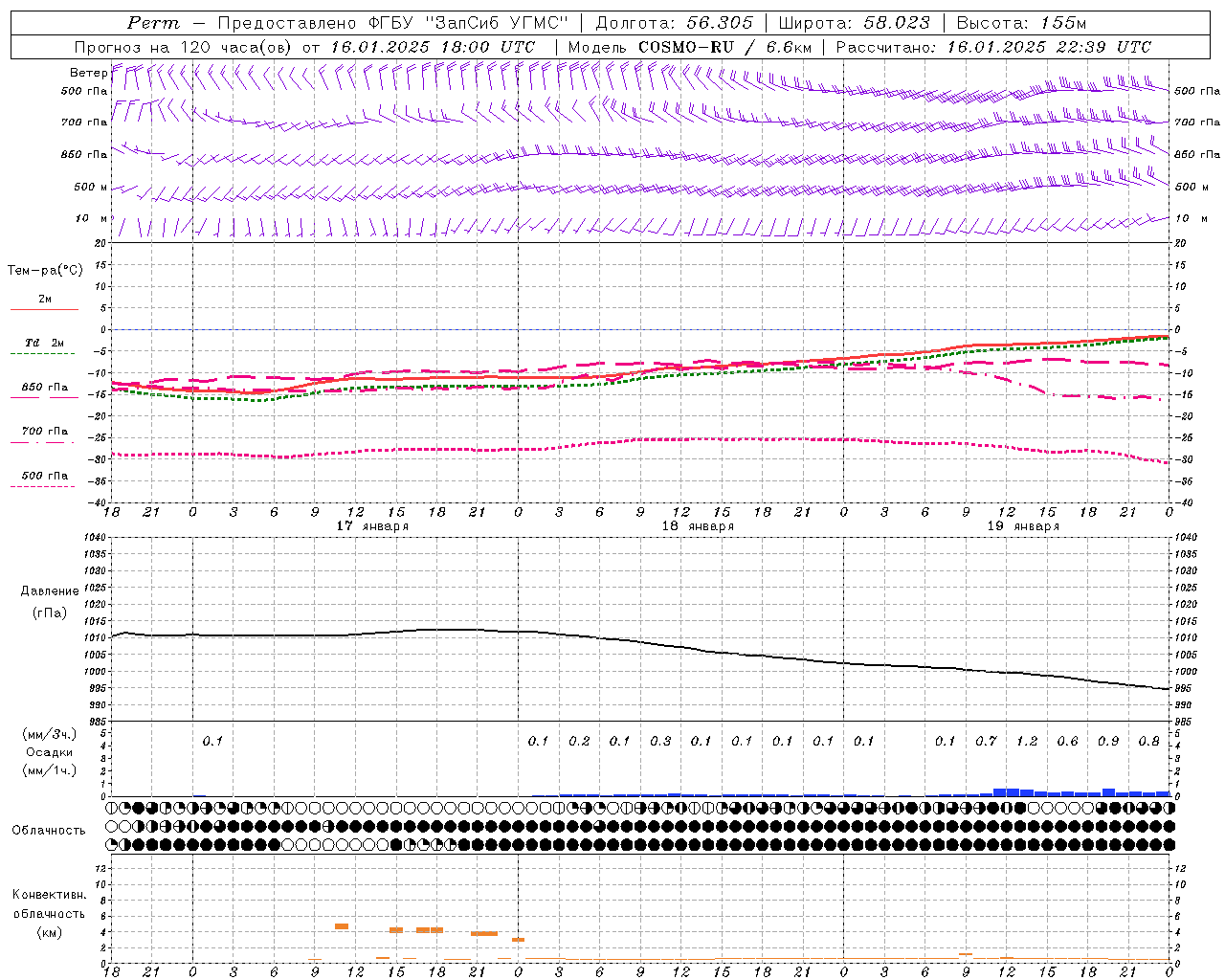This screenshot has width=1225, height=980.
Task: Click the "Высота: 155м" elevation field
Action: click(x=1021, y=23)
